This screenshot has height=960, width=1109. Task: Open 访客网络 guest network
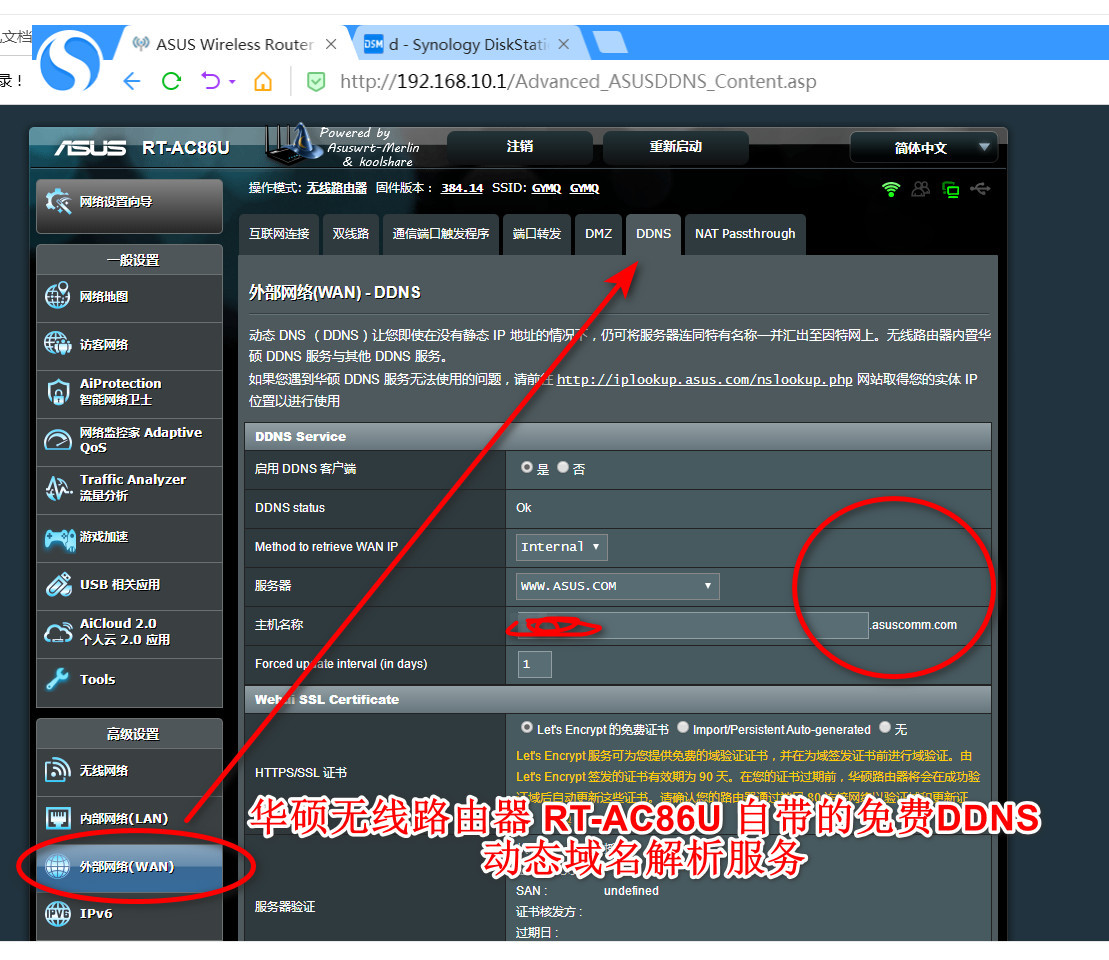coord(129,345)
